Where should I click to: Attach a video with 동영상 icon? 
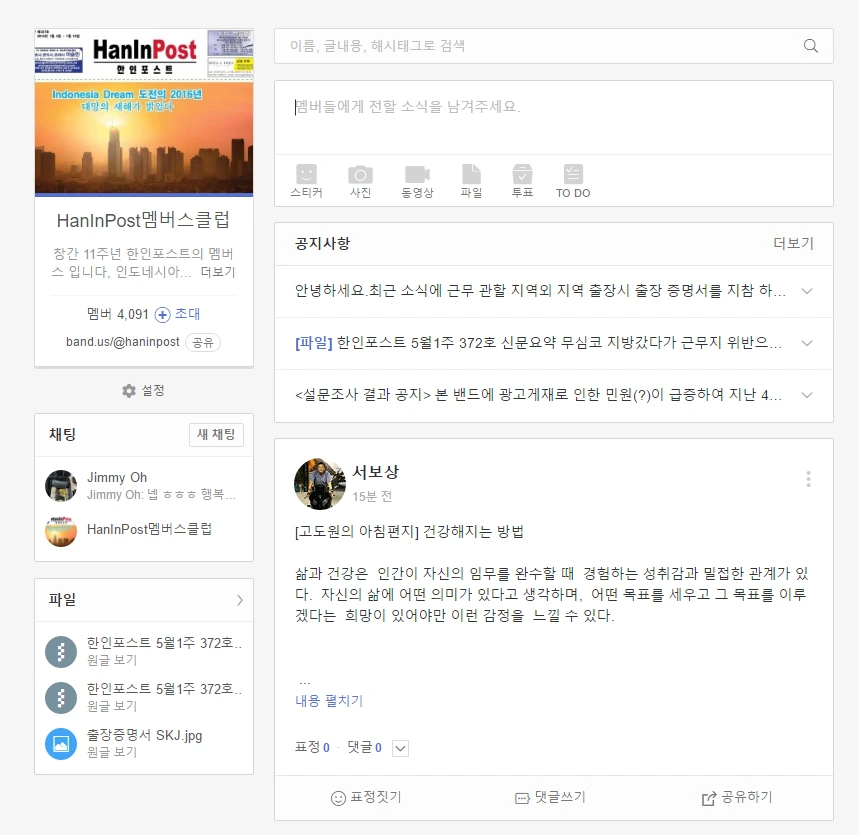coord(417,181)
